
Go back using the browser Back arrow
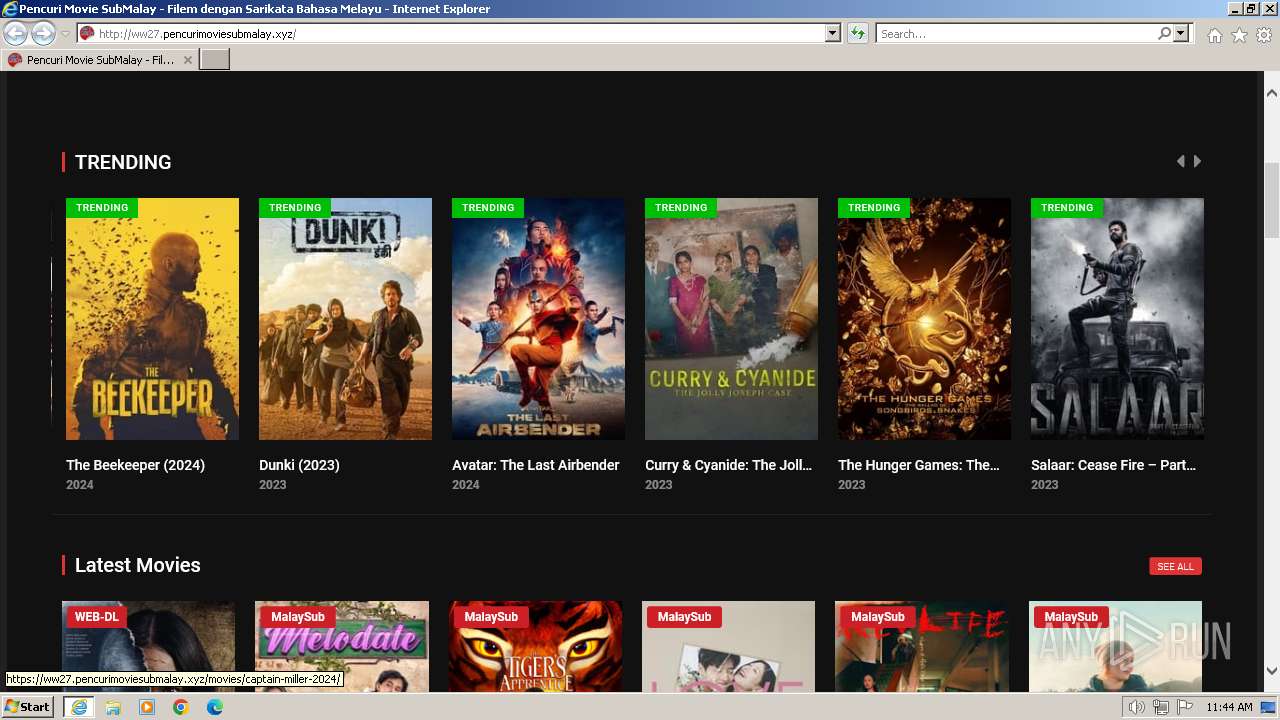point(16,34)
